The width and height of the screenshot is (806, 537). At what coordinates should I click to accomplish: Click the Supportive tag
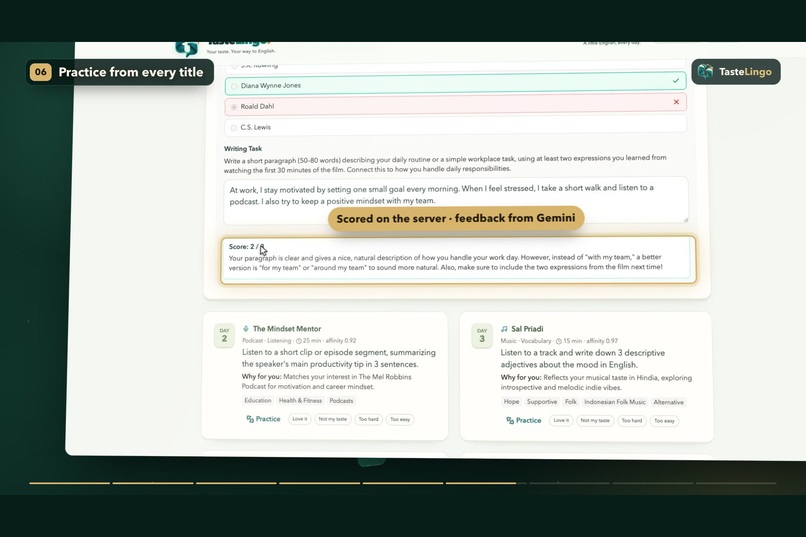pyautogui.click(x=542, y=402)
